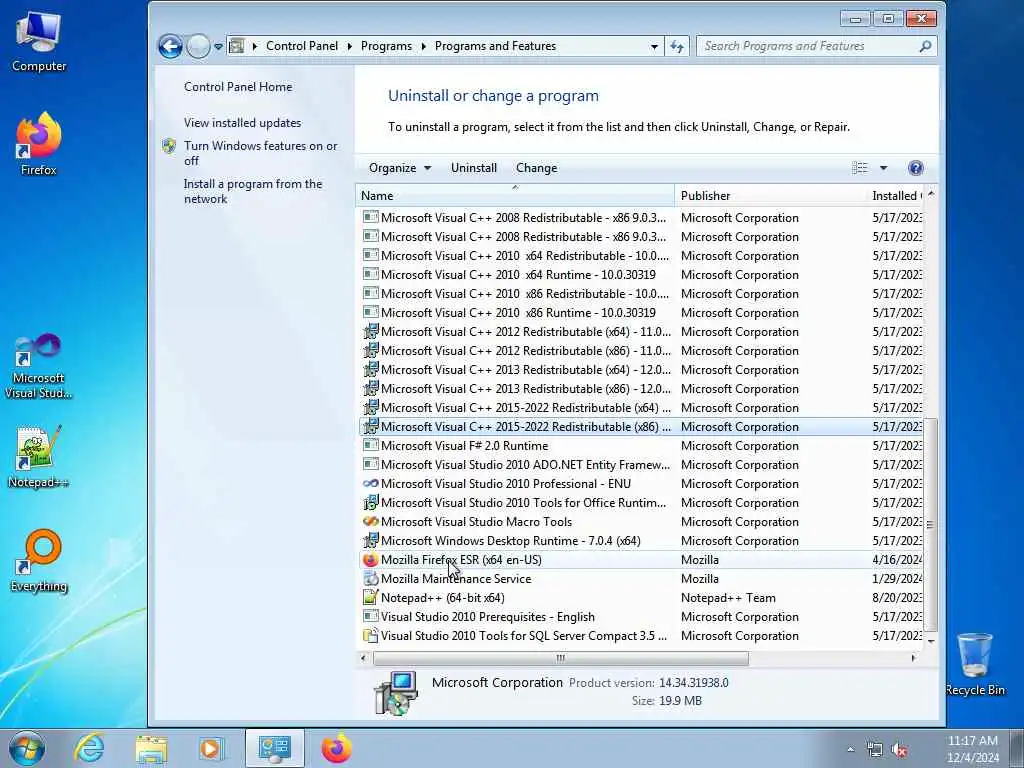Open the view options dropdown arrow
Viewport: 1024px width, 768px height.
tap(883, 168)
